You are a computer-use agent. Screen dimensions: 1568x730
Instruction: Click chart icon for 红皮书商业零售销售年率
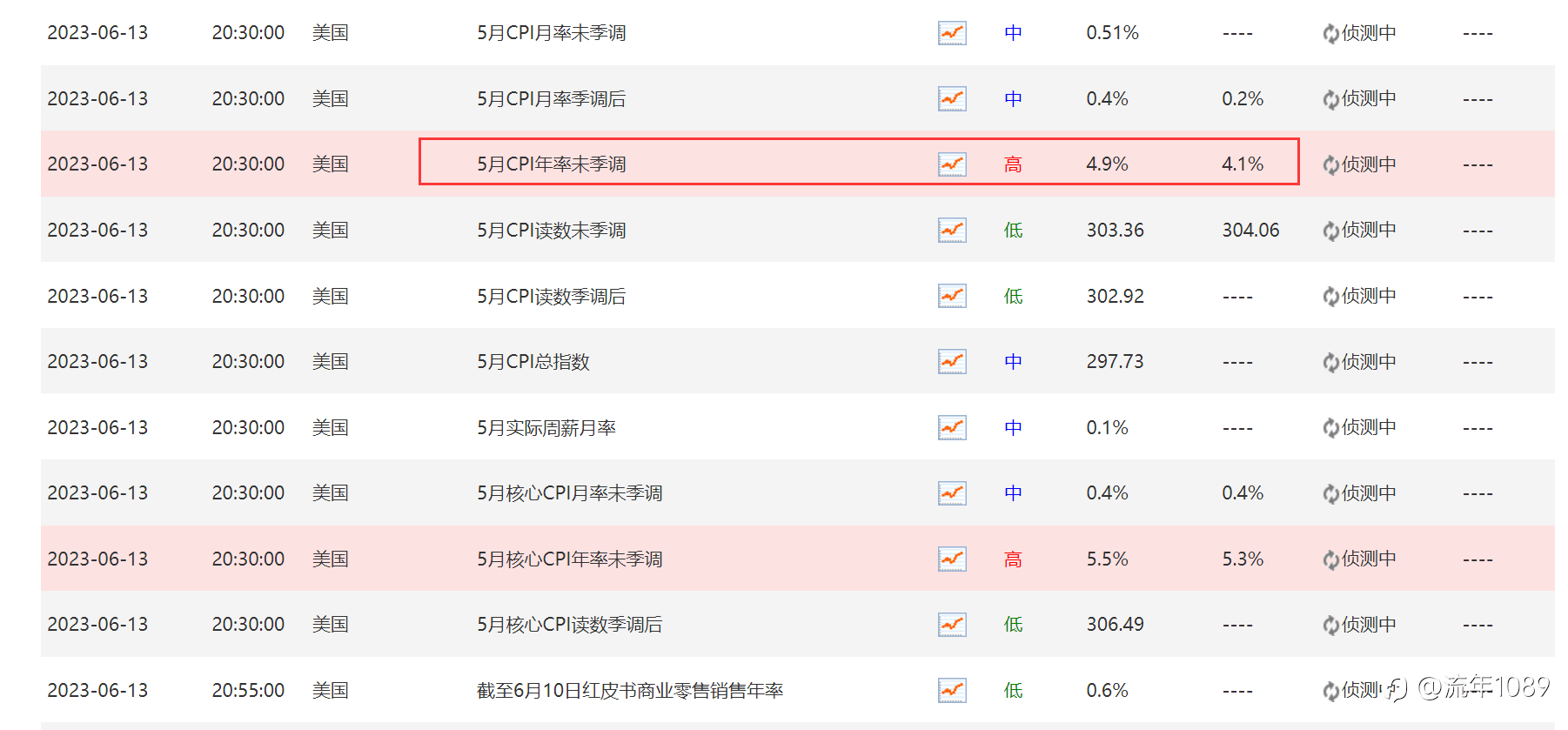tap(952, 690)
